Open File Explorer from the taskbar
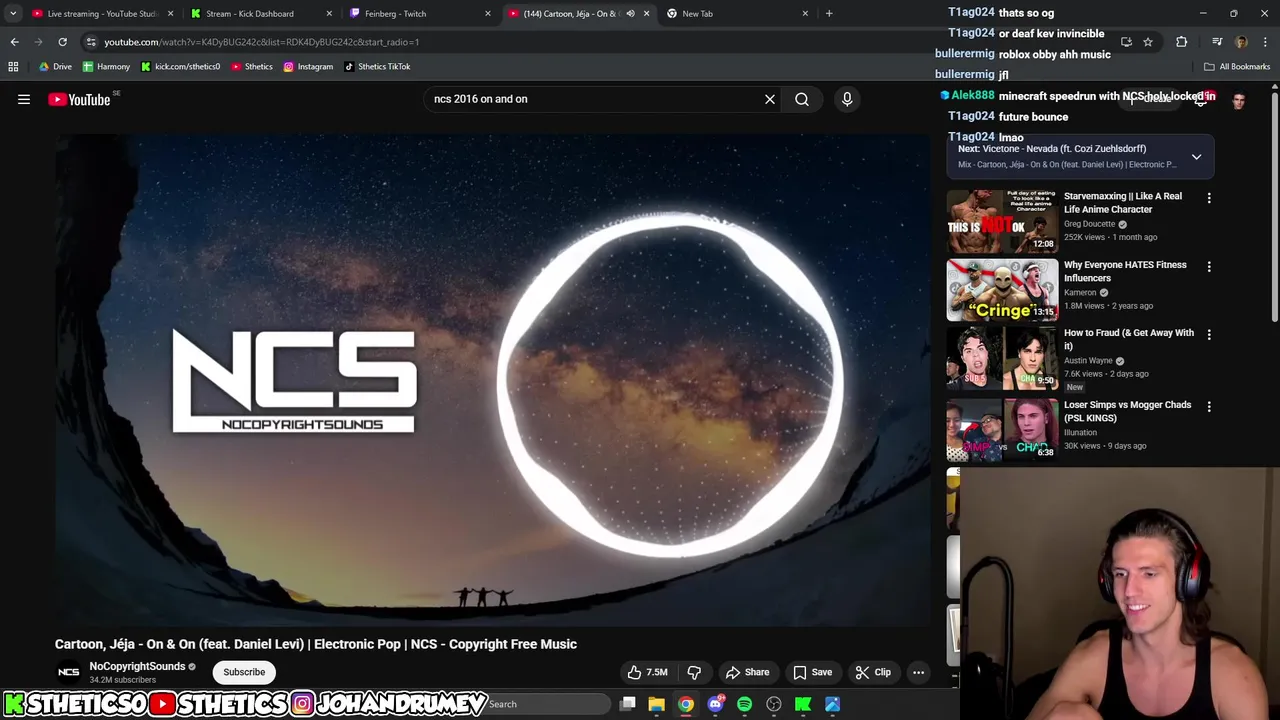Viewport: 1280px width, 720px height. click(656, 704)
